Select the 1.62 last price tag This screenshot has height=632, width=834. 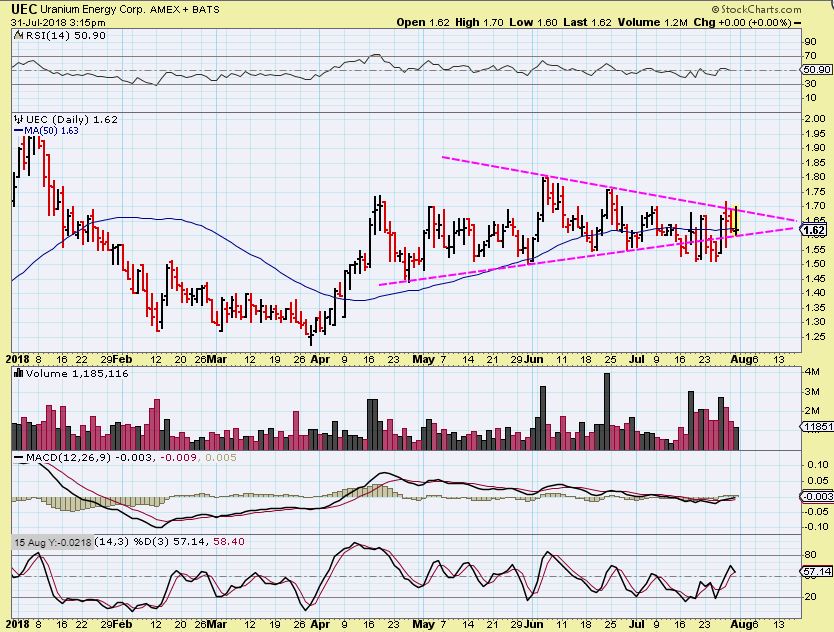click(815, 230)
